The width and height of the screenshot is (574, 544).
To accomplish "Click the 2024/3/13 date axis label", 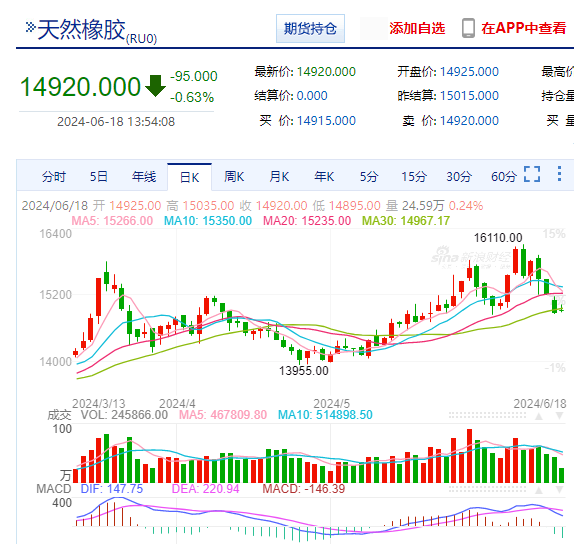I will point(99,404).
